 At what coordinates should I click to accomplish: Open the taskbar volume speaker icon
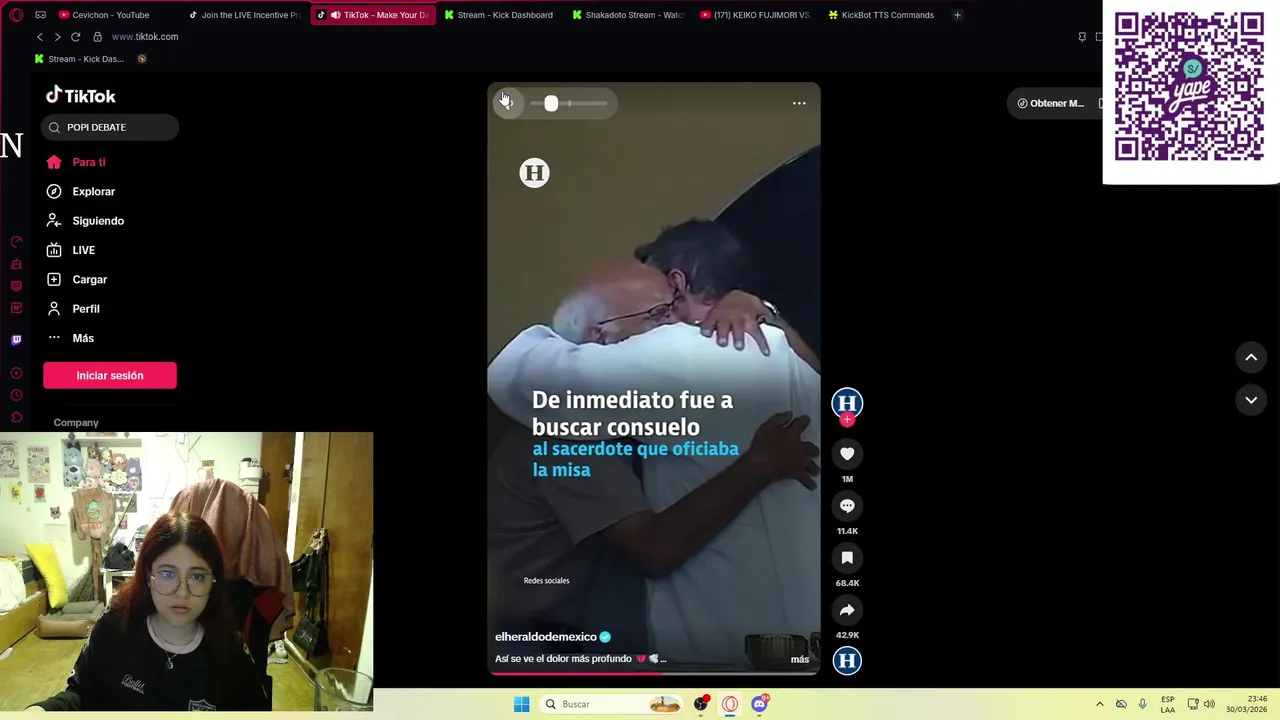(1209, 704)
